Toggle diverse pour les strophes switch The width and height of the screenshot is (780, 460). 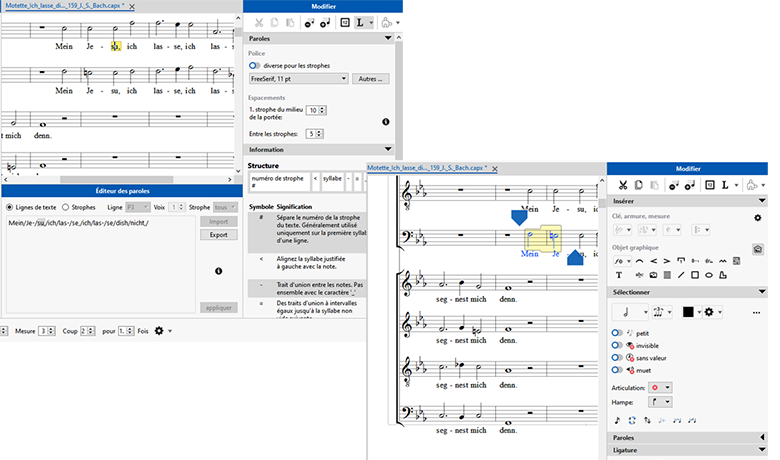click(x=254, y=65)
